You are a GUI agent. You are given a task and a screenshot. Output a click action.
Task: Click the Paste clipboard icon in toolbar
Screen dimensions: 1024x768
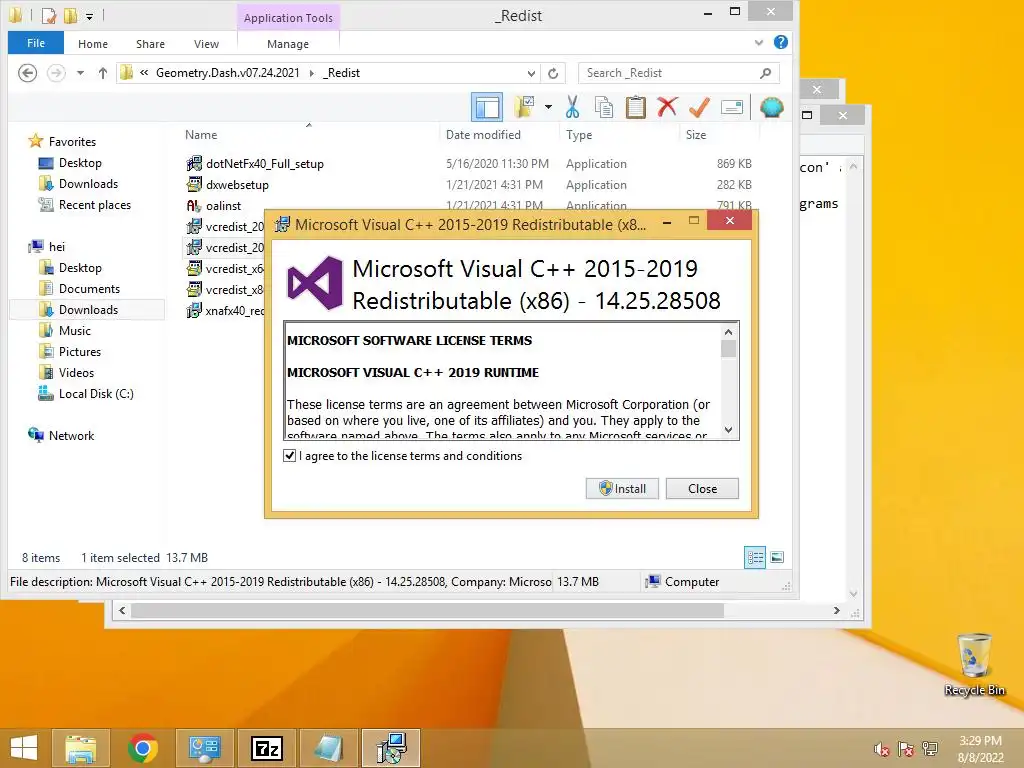[x=635, y=107]
